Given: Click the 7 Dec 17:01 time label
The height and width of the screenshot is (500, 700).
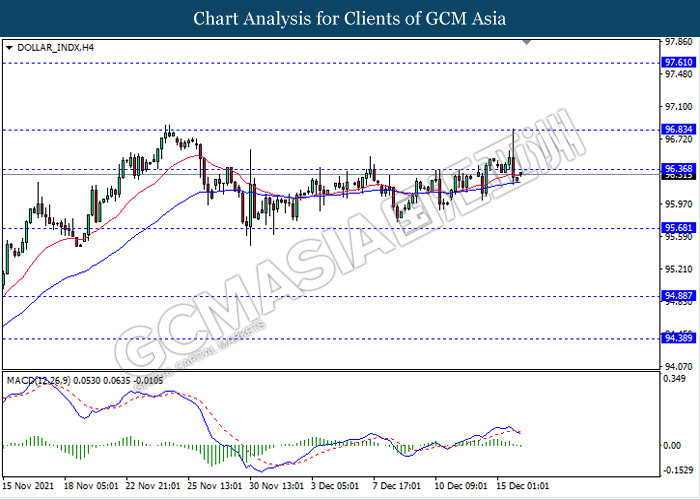Looking at the screenshot, I should click(397, 486).
